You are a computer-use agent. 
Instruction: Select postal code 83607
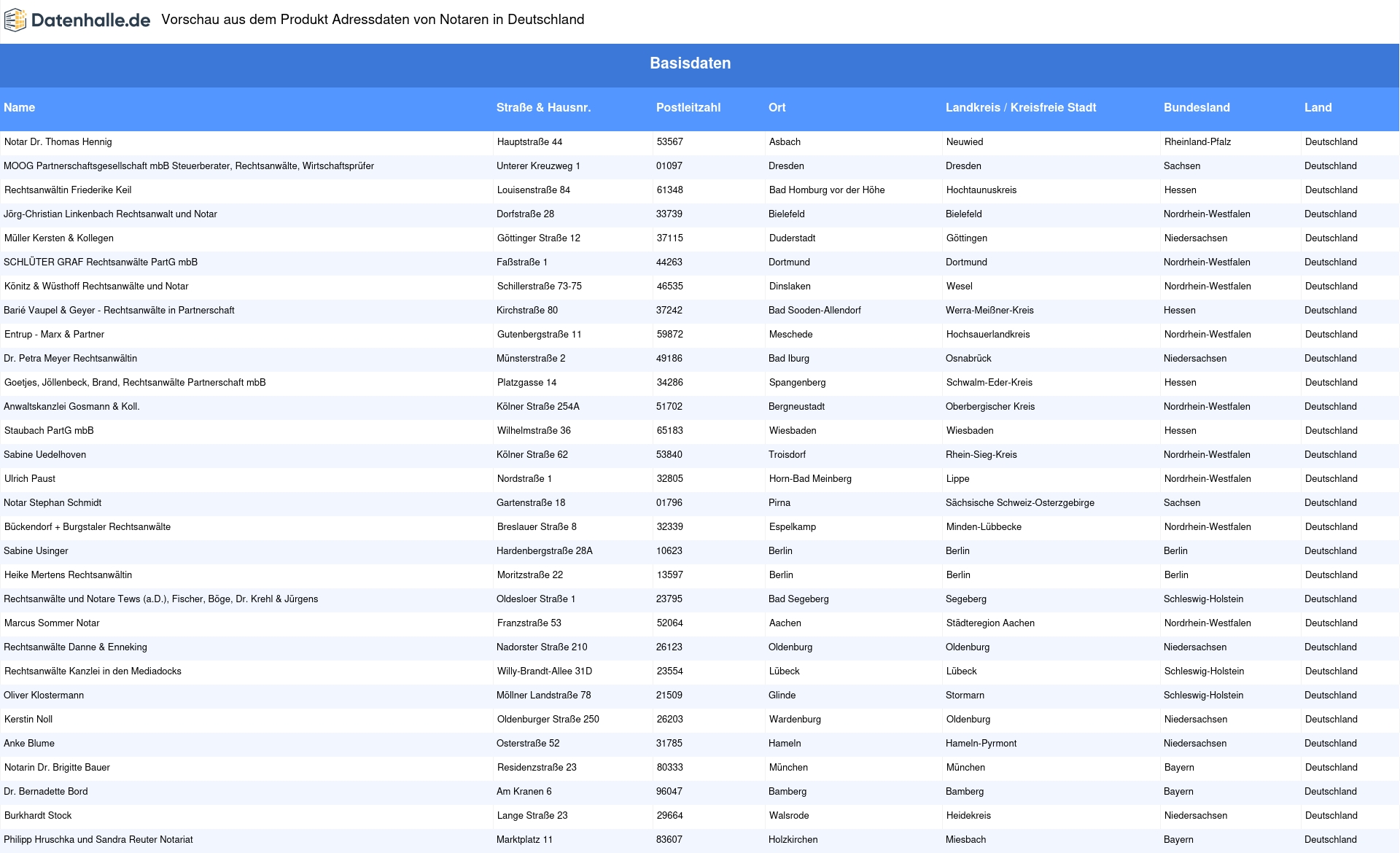(669, 840)
